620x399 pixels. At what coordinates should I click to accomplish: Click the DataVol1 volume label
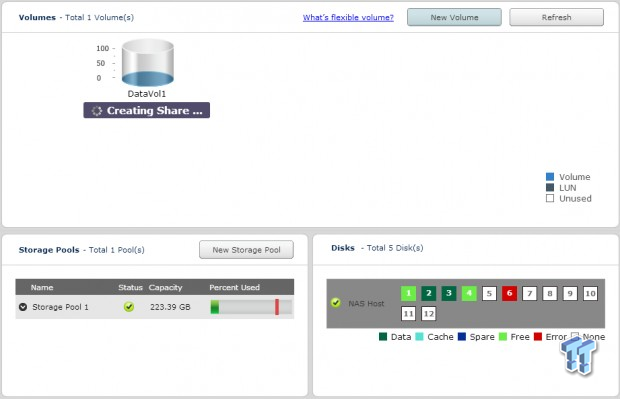(147, 94)
